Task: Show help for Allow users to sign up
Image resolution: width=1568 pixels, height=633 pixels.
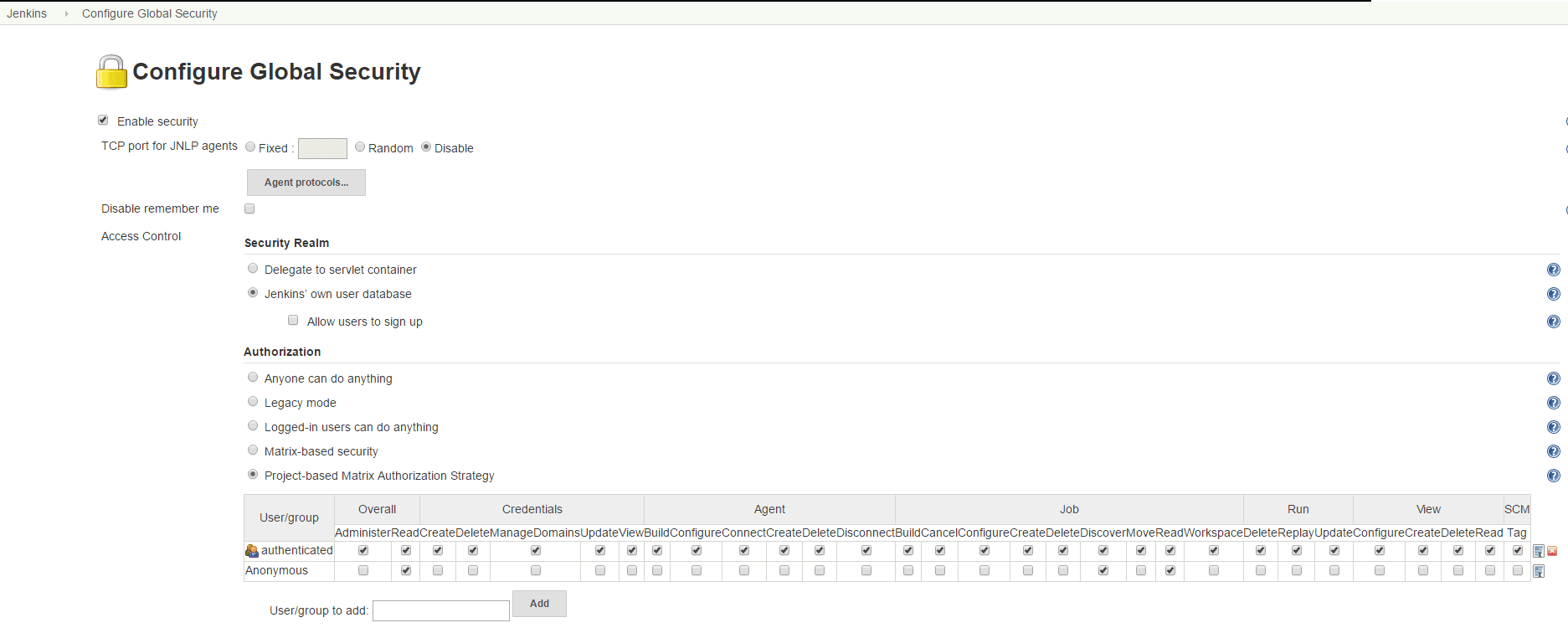Action: coord(1553,322)
